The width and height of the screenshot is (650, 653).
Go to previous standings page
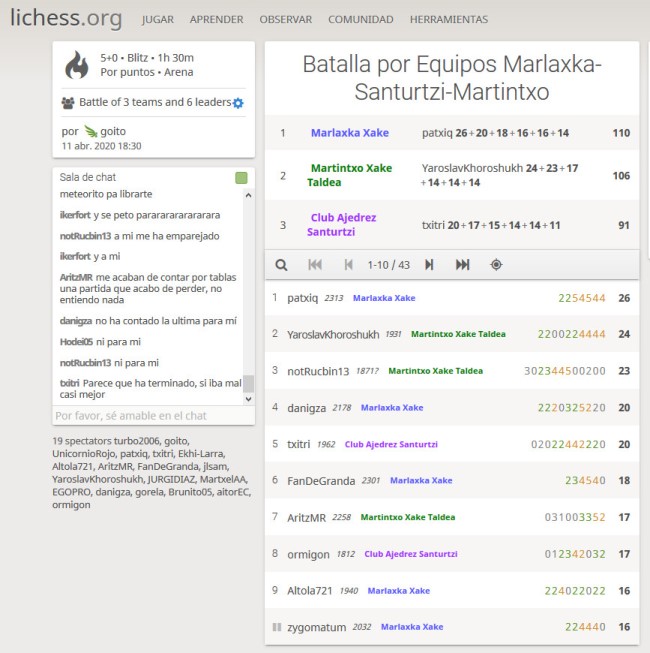348,265
